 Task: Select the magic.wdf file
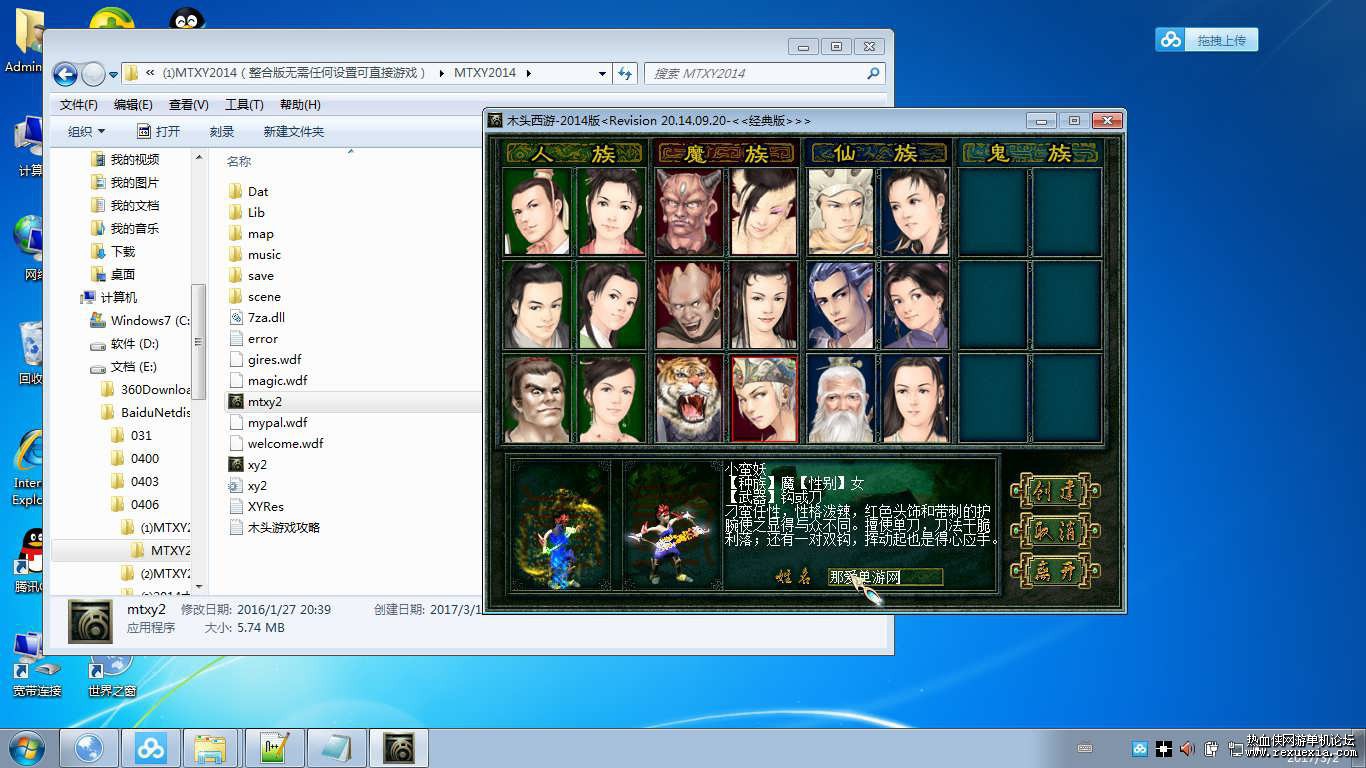click(x=268, y=380)
